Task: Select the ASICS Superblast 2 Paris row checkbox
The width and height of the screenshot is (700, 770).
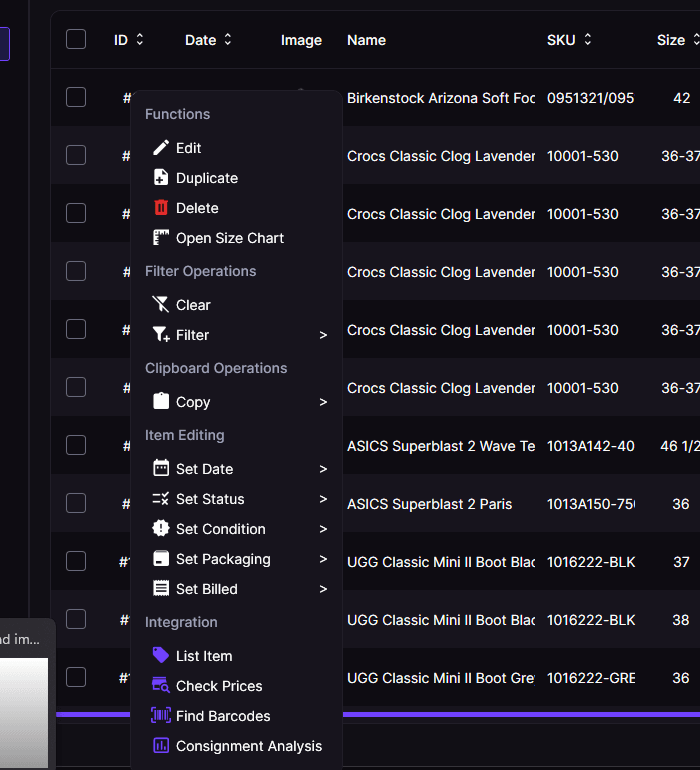Action: click(76, 503)
